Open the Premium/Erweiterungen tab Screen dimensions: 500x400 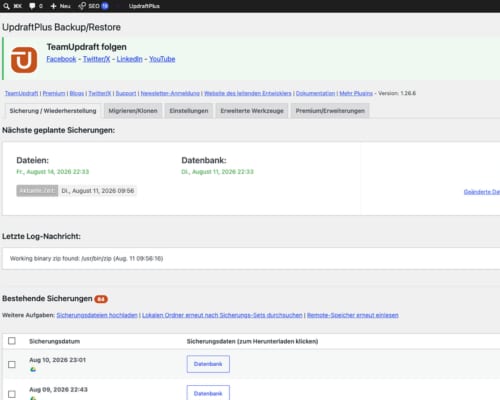coord(330,111)
